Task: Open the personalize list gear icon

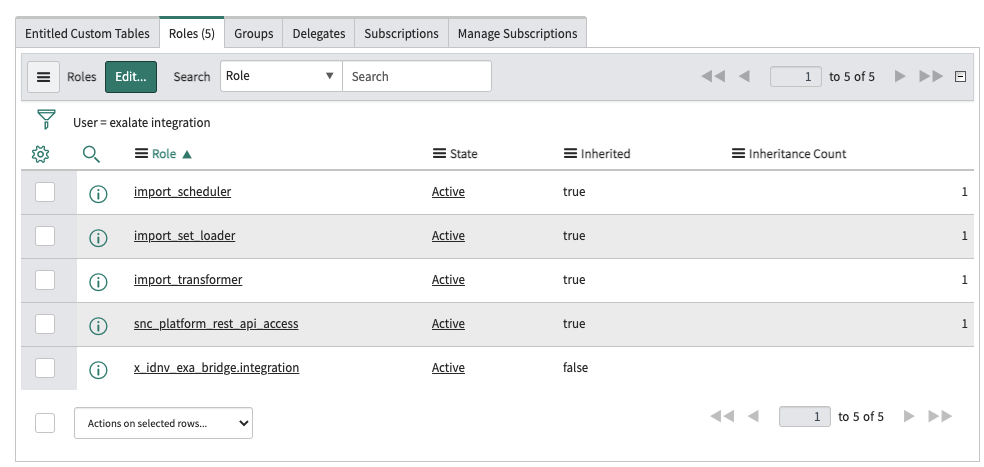Action: (40, 154)
